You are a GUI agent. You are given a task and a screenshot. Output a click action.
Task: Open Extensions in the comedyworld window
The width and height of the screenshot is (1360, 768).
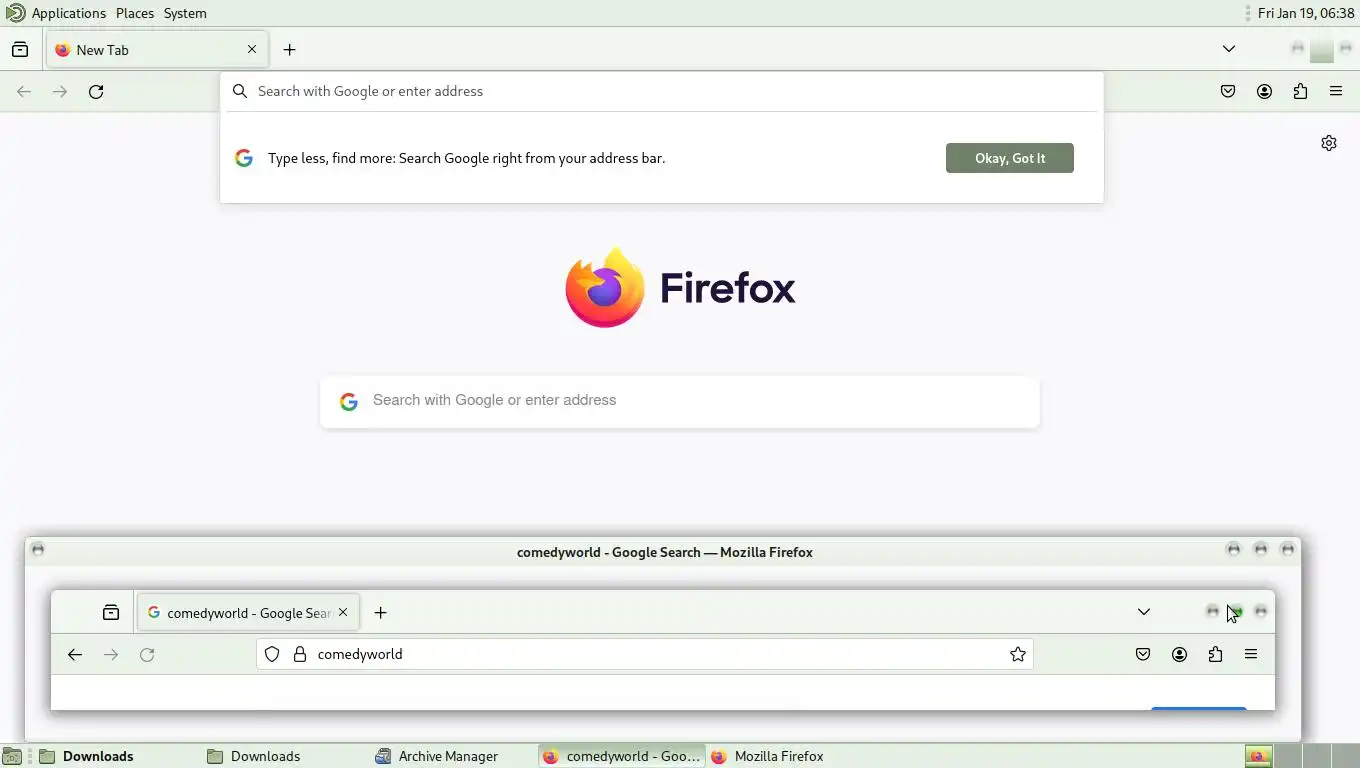1215,654
